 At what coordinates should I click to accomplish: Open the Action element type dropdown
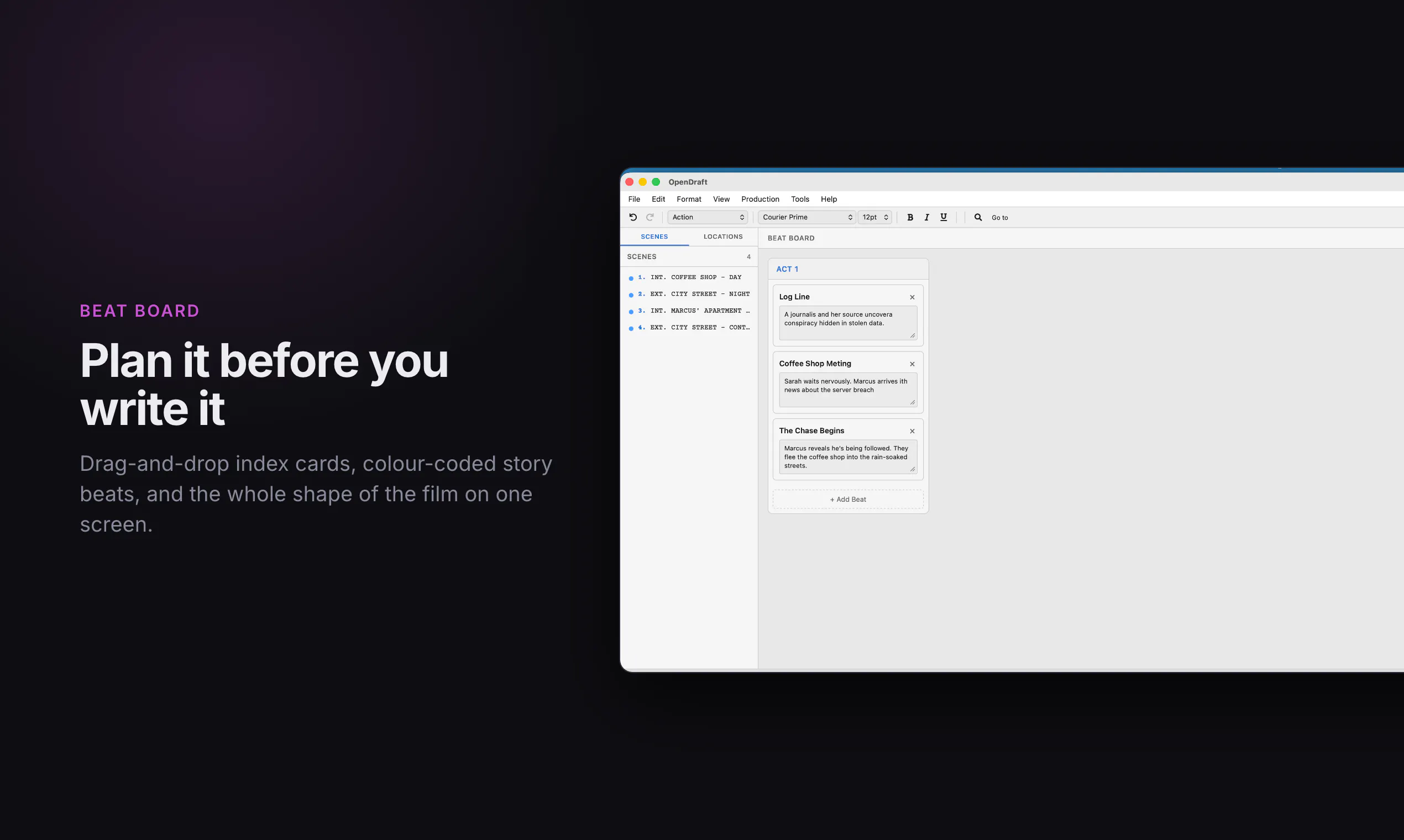tap(708, 217)
